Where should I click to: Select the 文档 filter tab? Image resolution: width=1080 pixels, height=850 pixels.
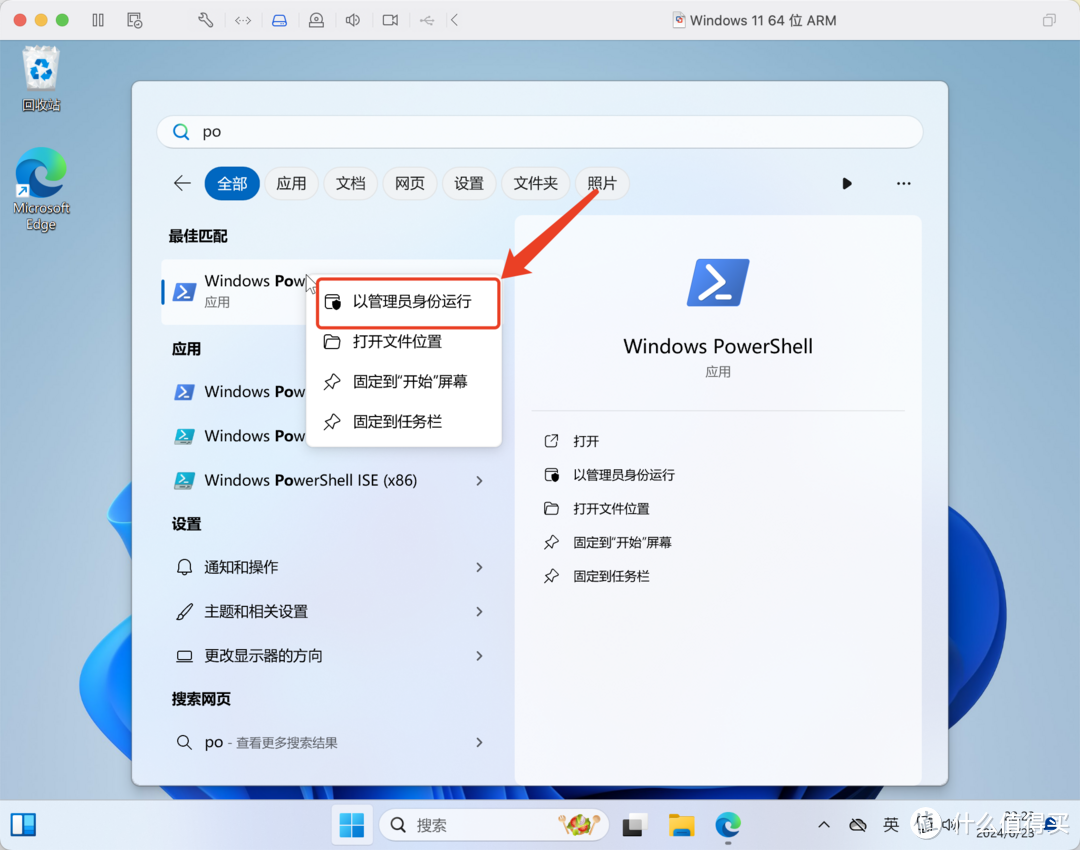point(351,183)
